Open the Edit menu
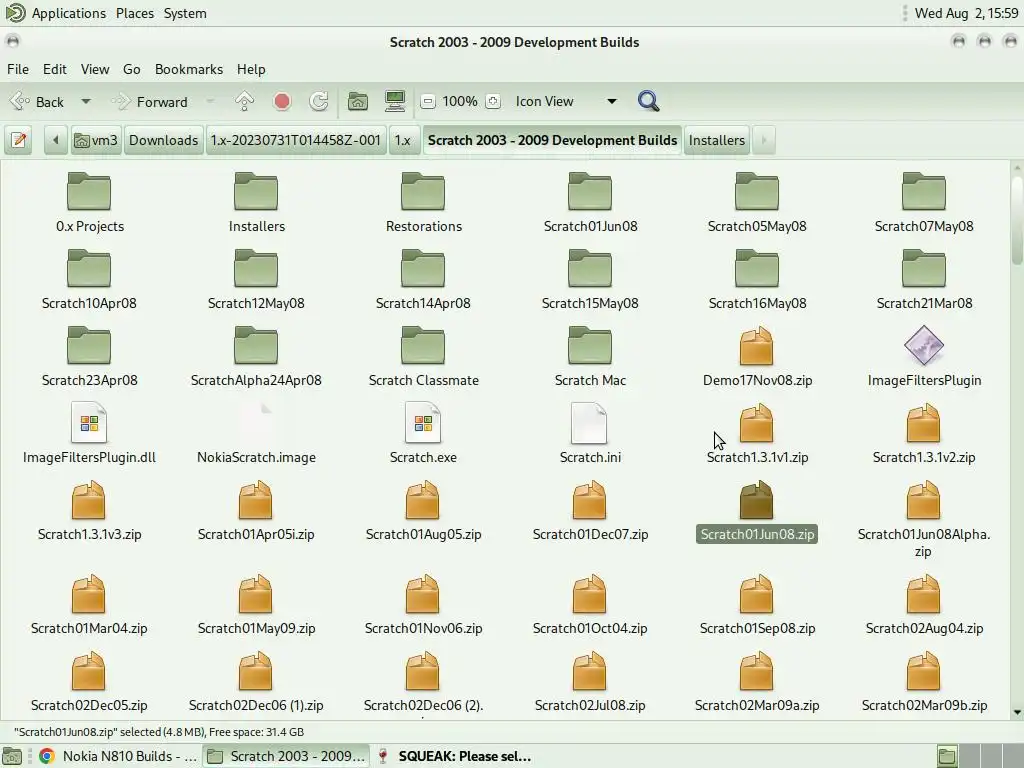The width and height of the screenshot is (1024, 768). pos(55,69)
